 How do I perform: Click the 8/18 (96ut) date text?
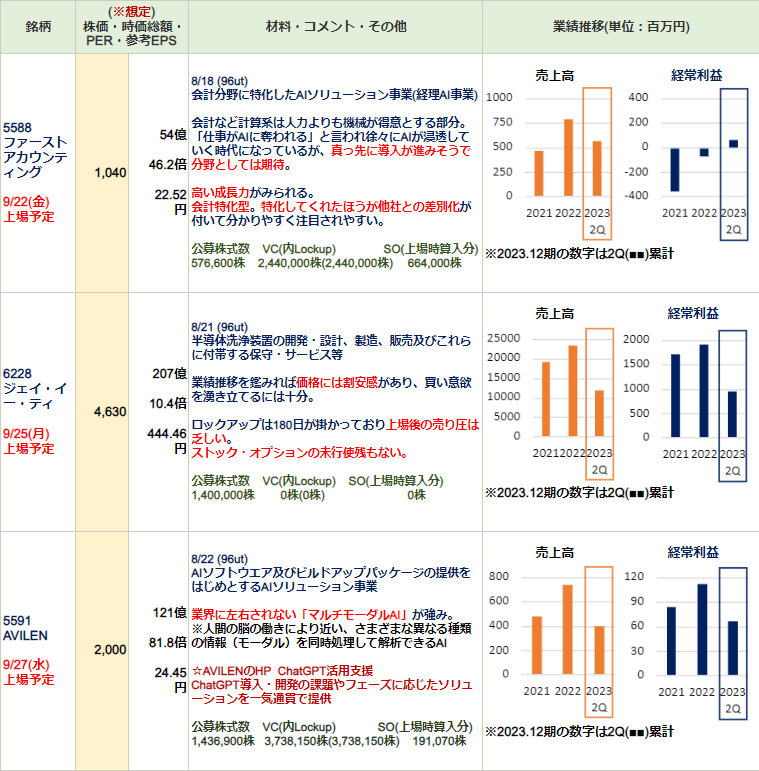(219, 81)
